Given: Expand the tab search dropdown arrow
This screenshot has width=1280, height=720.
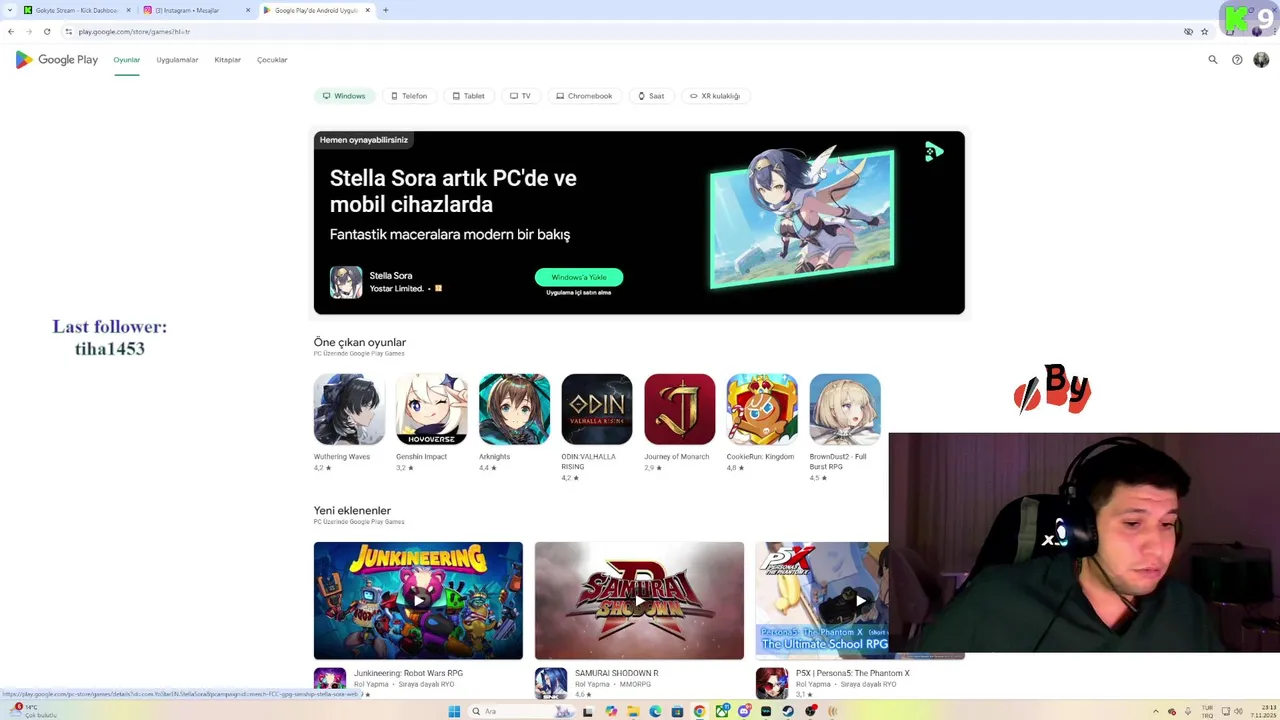Looking at the screenshot, I should pos(9,10).
